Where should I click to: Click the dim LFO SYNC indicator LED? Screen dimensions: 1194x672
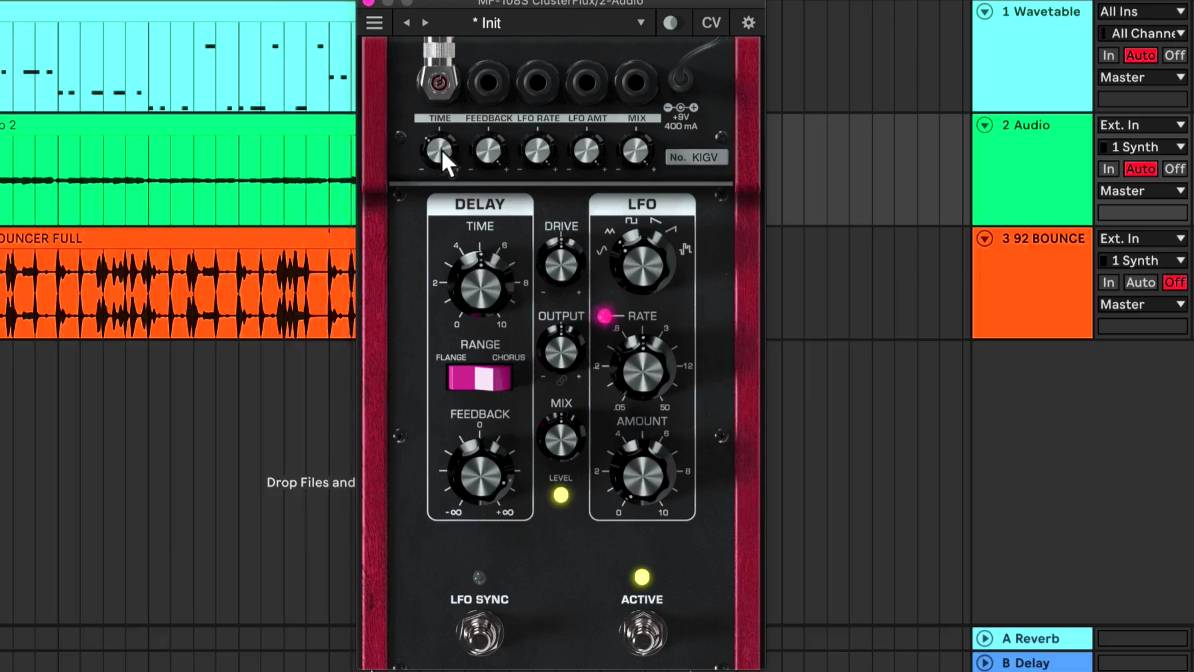(479, 577)
